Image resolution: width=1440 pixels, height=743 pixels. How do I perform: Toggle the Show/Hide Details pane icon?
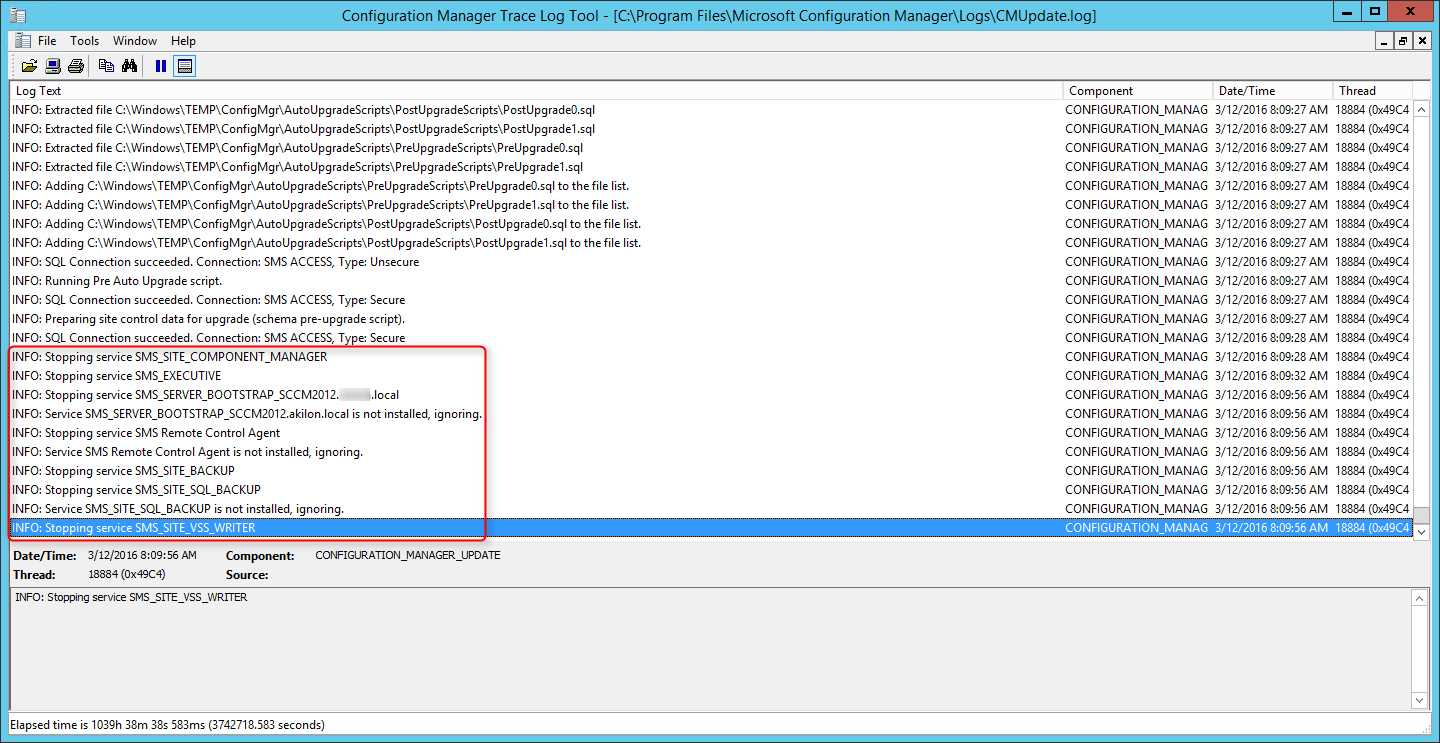click(x=184, y=66)
